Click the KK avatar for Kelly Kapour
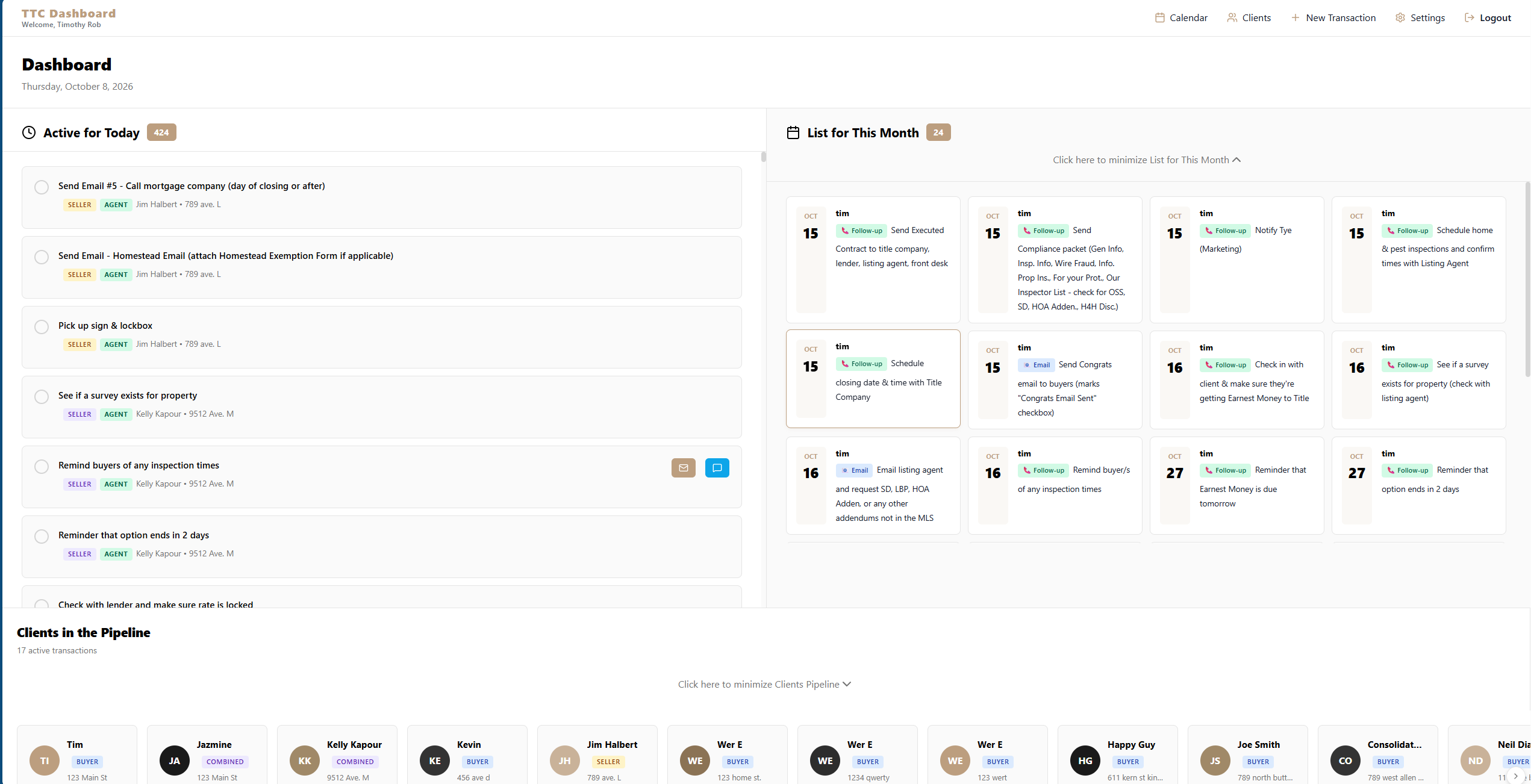This screenshot has width=1531, height=784. click(305, 761)
